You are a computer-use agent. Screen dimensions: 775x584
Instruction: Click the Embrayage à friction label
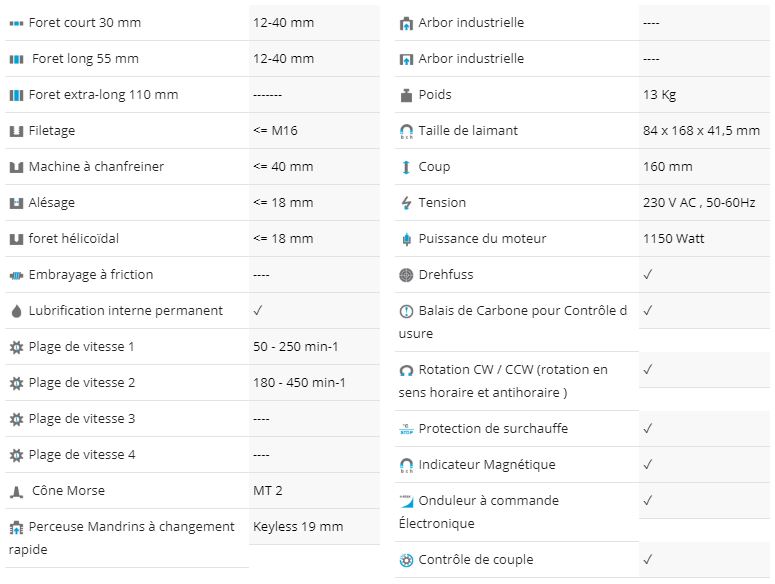coord(91,275)
